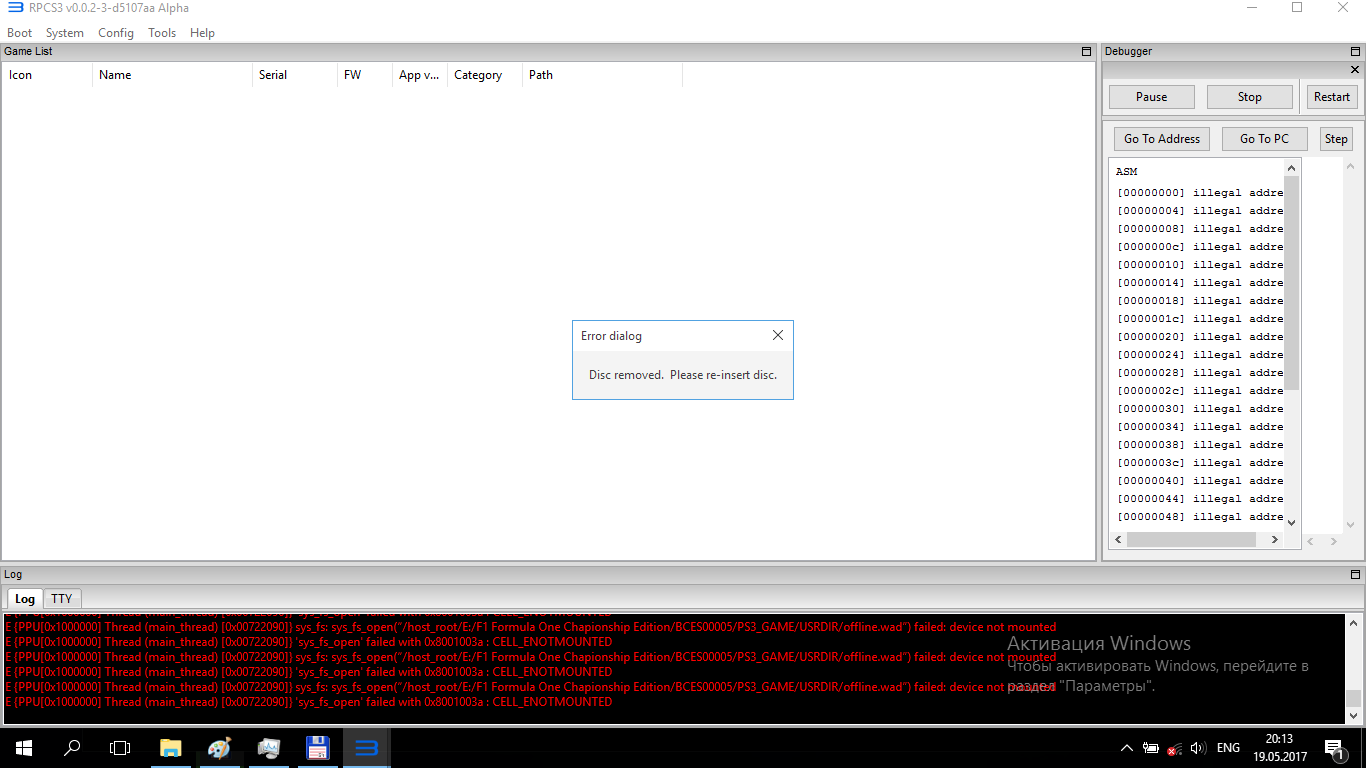Viewport: 1366px width, 768px height.
Task: Click the Stop button in Debugger
Action: [1250, 97]
